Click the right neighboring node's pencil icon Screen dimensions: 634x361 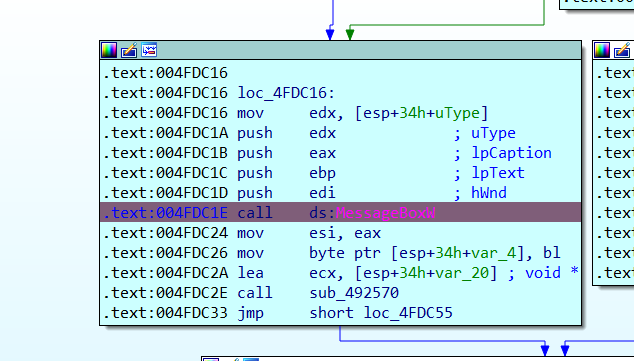click(x=622, y=50)
